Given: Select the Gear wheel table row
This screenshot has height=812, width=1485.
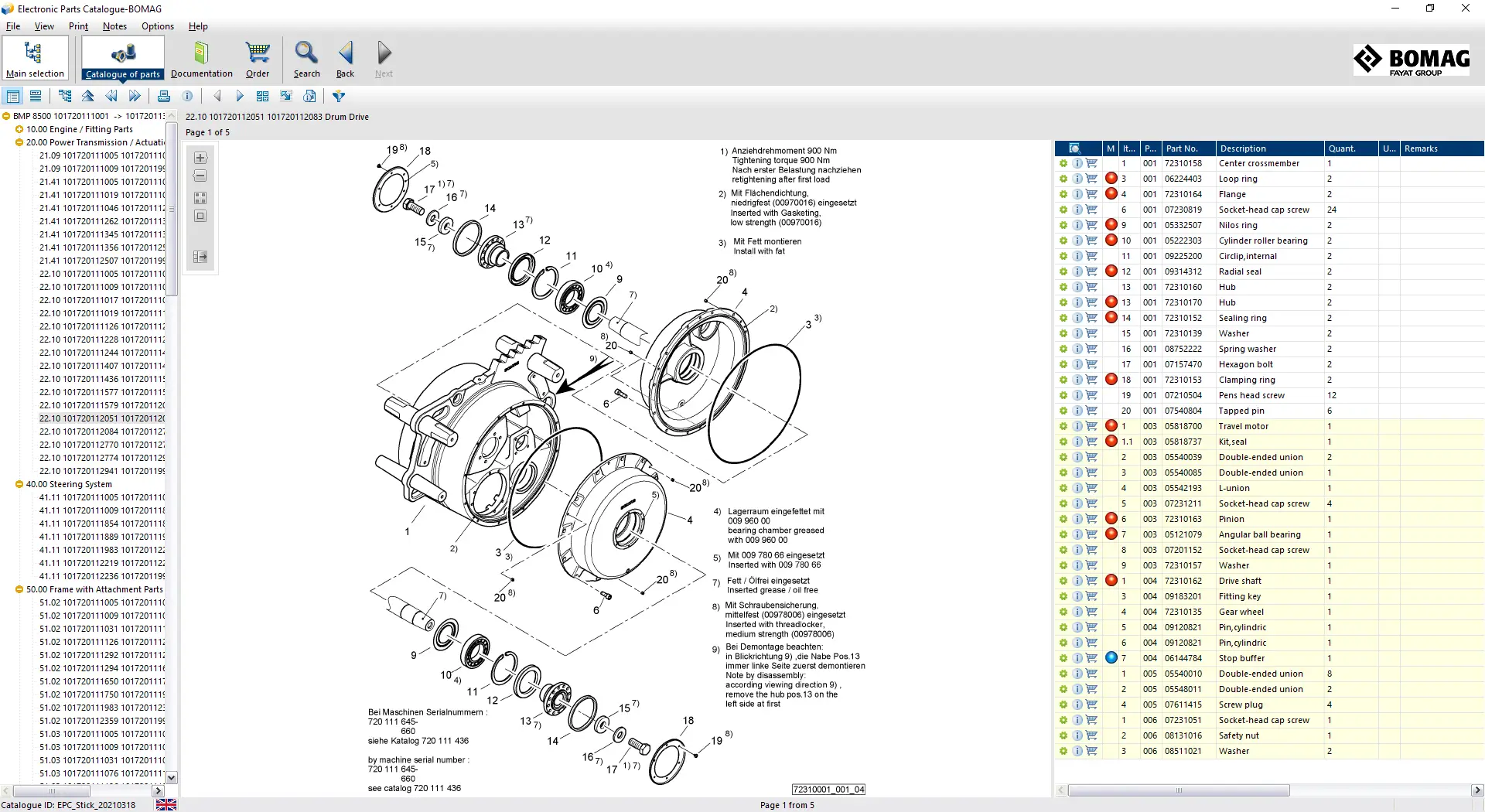Looking at the screenshot, I should 1269,612.
